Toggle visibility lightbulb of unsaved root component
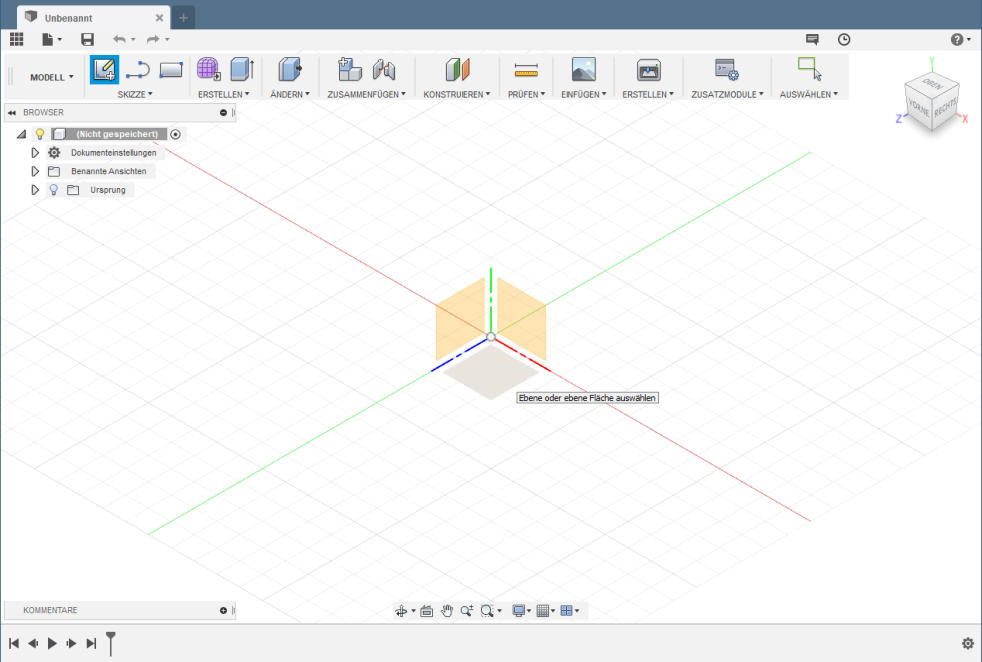The height and width of the screenshot is (662, 982). click(40, 133)
